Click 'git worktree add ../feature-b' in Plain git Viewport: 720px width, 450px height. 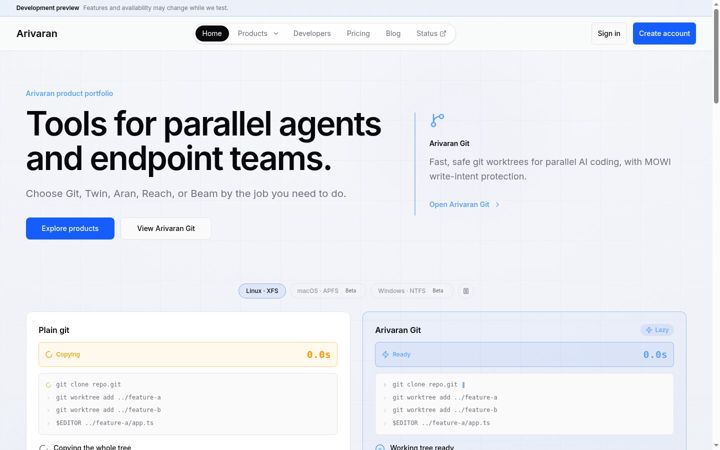tap(108, 410)
